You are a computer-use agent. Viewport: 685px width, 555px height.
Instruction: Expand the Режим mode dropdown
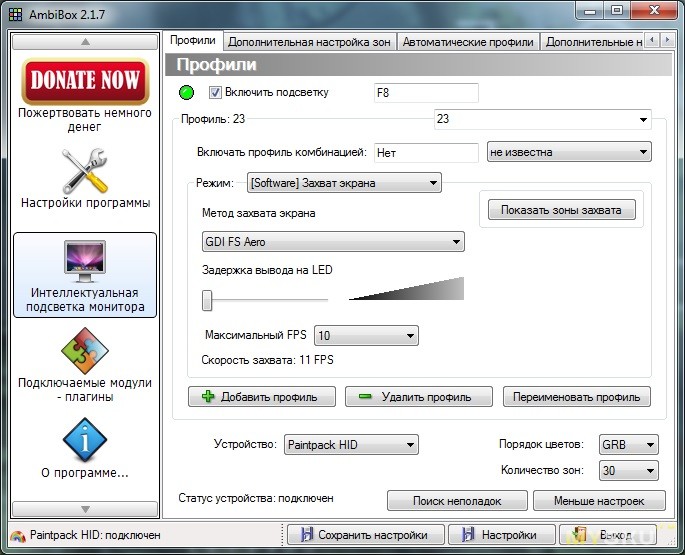344,183
